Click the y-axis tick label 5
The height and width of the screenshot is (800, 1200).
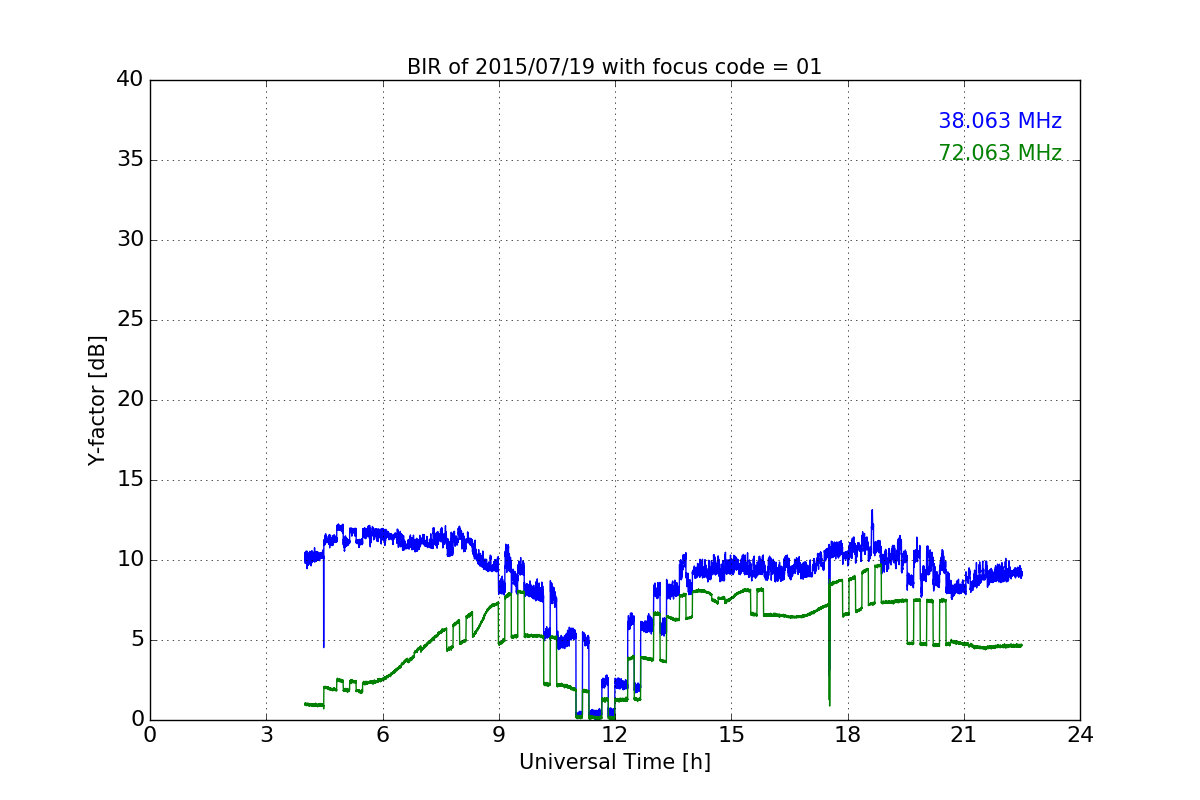136,640
